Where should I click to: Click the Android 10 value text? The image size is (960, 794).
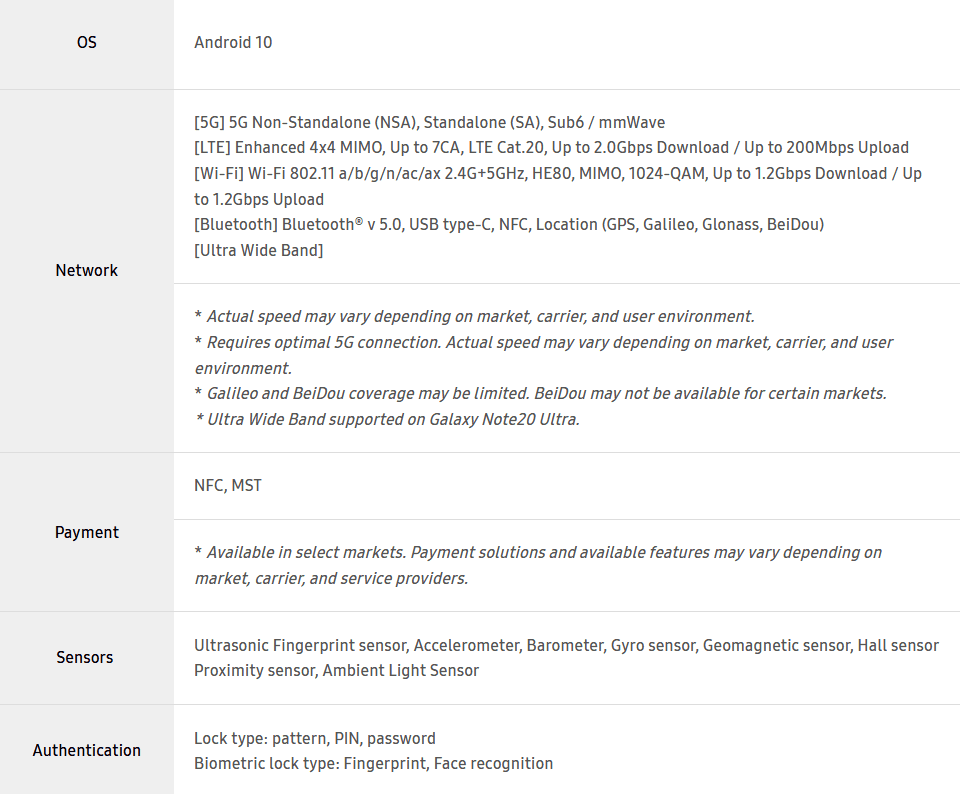pos(233,42)
